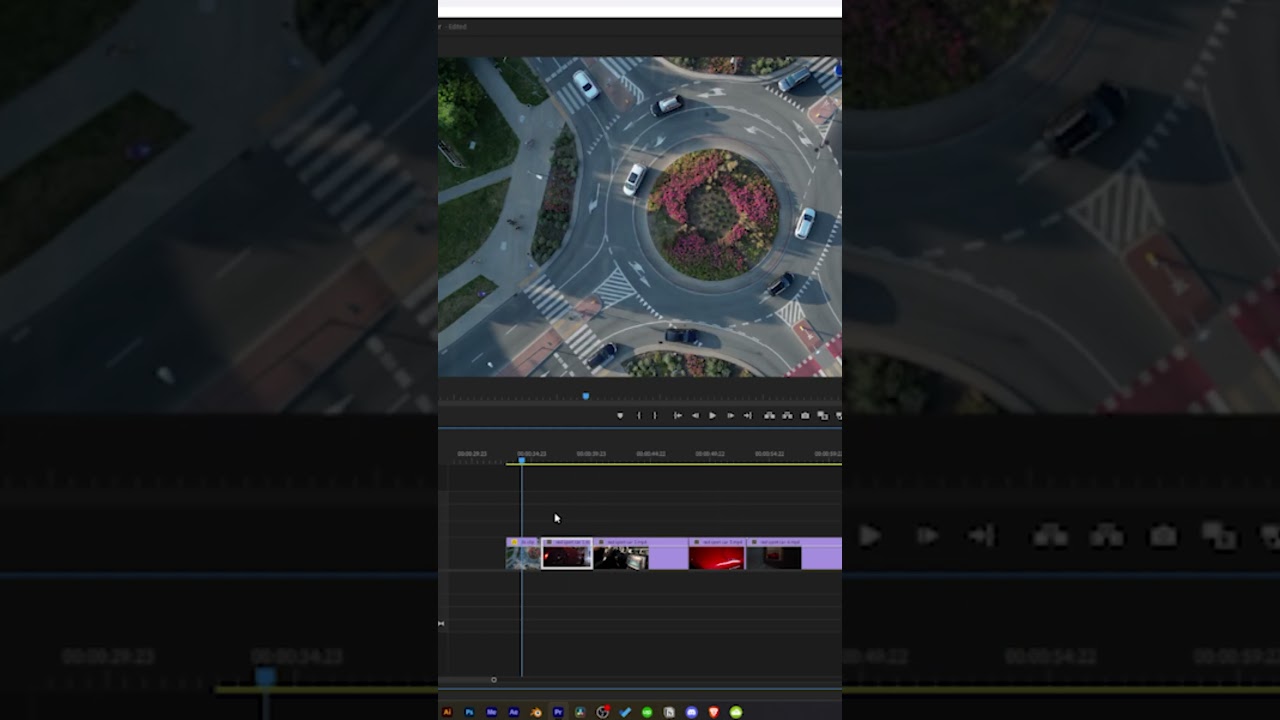The height and width of the screenshot is (720, 1280).
Task: Click the Program monitor scrubber playhead
Action: point(586,396)
